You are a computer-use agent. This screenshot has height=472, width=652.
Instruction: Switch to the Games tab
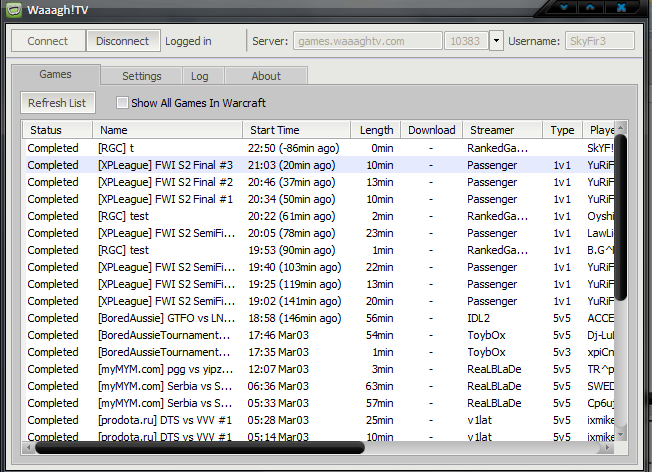[56, 74]
